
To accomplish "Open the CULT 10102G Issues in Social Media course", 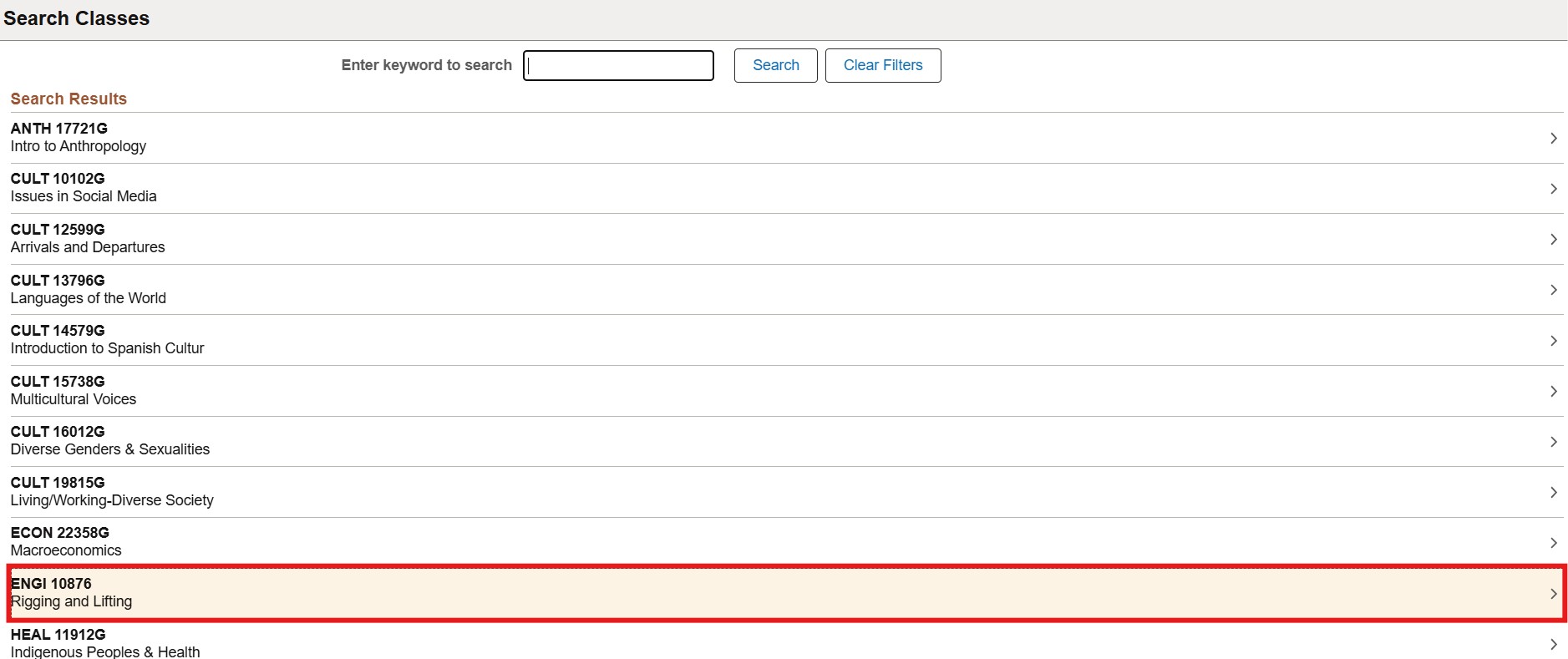I will (84, 188).
